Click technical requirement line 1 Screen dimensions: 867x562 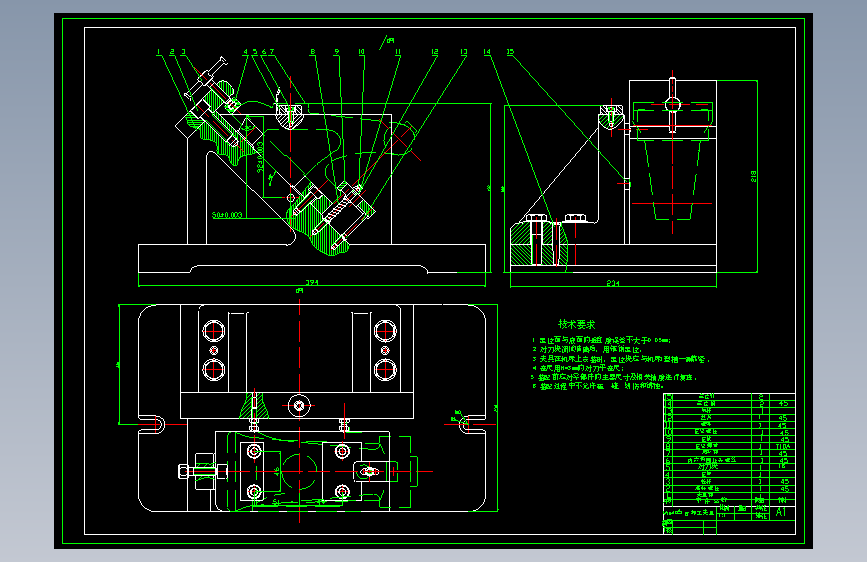[601, 340]
